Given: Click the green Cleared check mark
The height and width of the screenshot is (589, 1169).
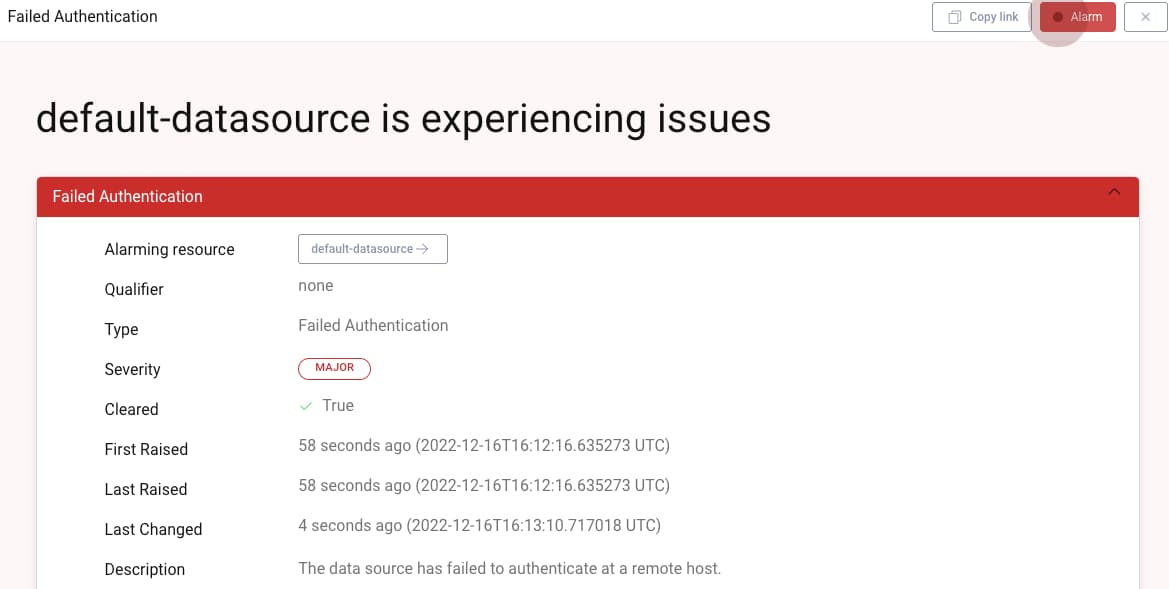Looking at the screenshot, I should [306, 406].
